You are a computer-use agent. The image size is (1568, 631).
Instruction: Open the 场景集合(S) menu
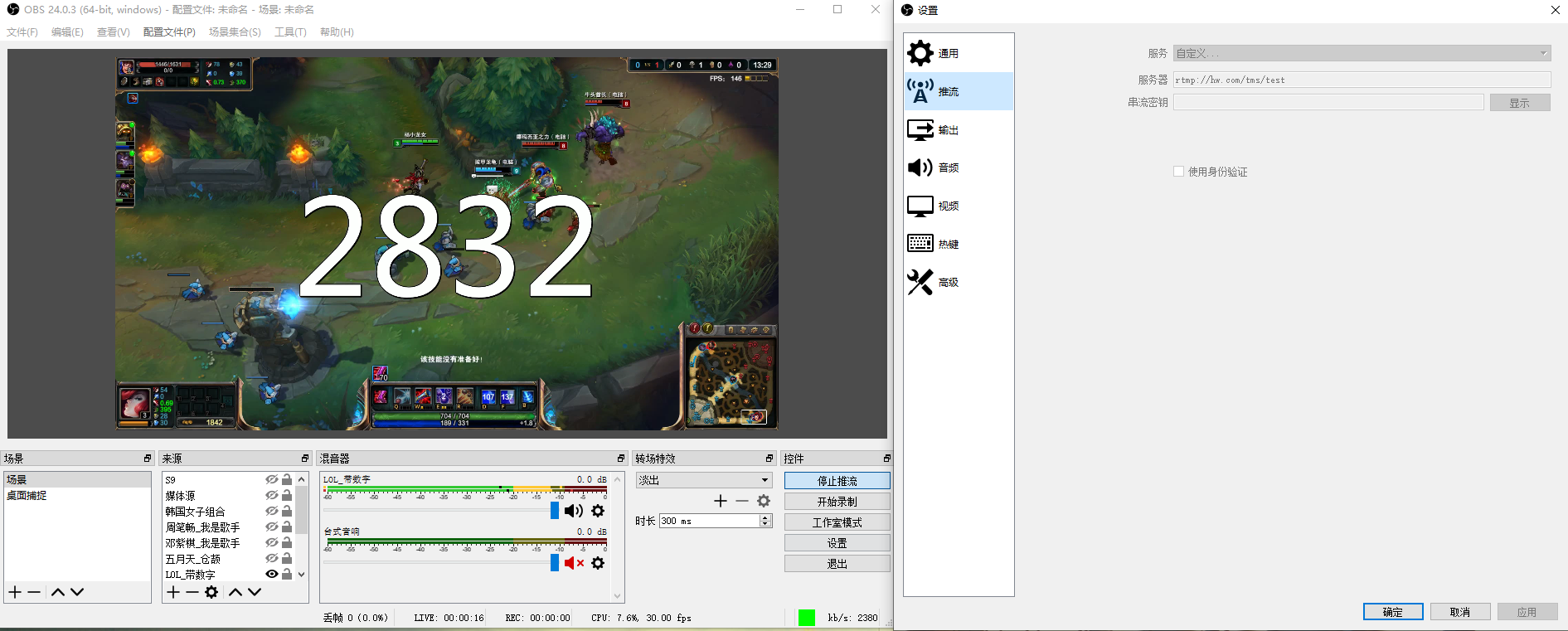pos(235,32)
